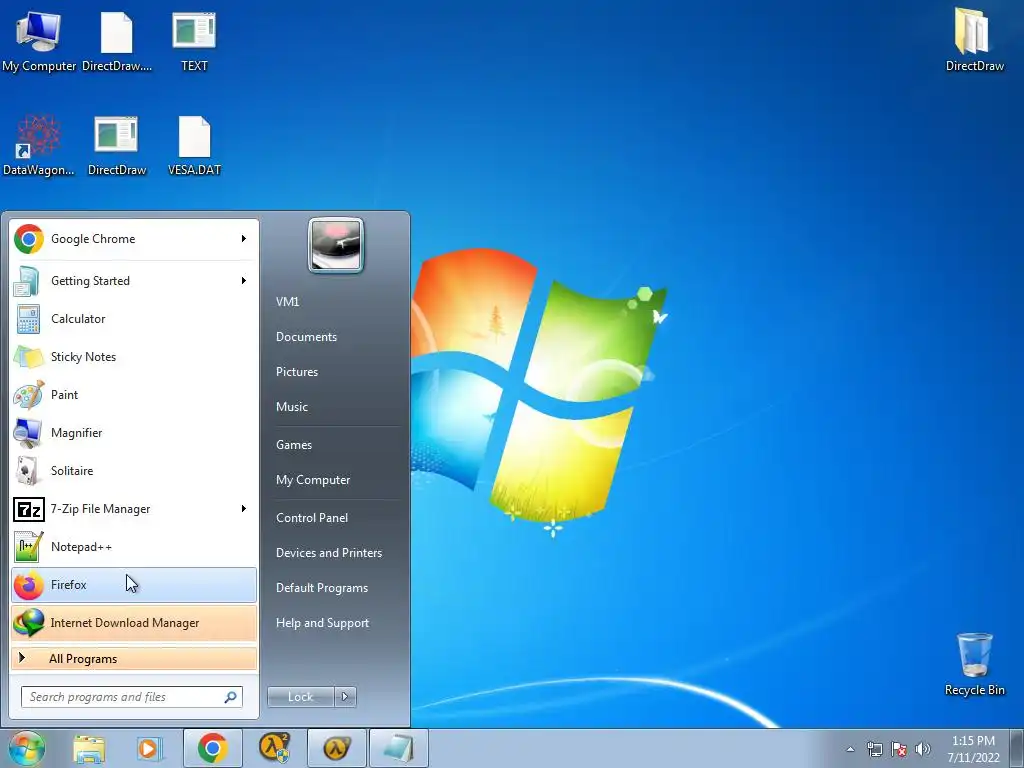Screen dimensions: 1024x768
Task: Open Sticky Notes from Start menu
Action: [134, 357]
